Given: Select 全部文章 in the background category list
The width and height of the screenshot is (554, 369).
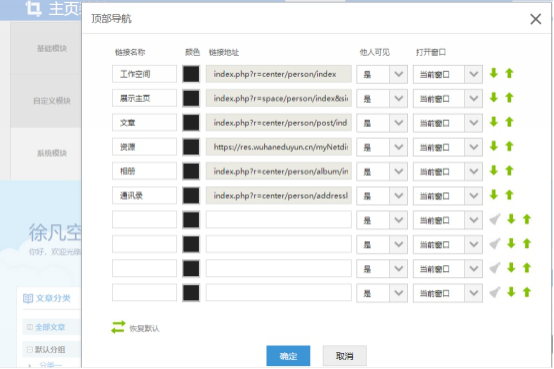Looking at the screenshot, I should coord(49,327).
